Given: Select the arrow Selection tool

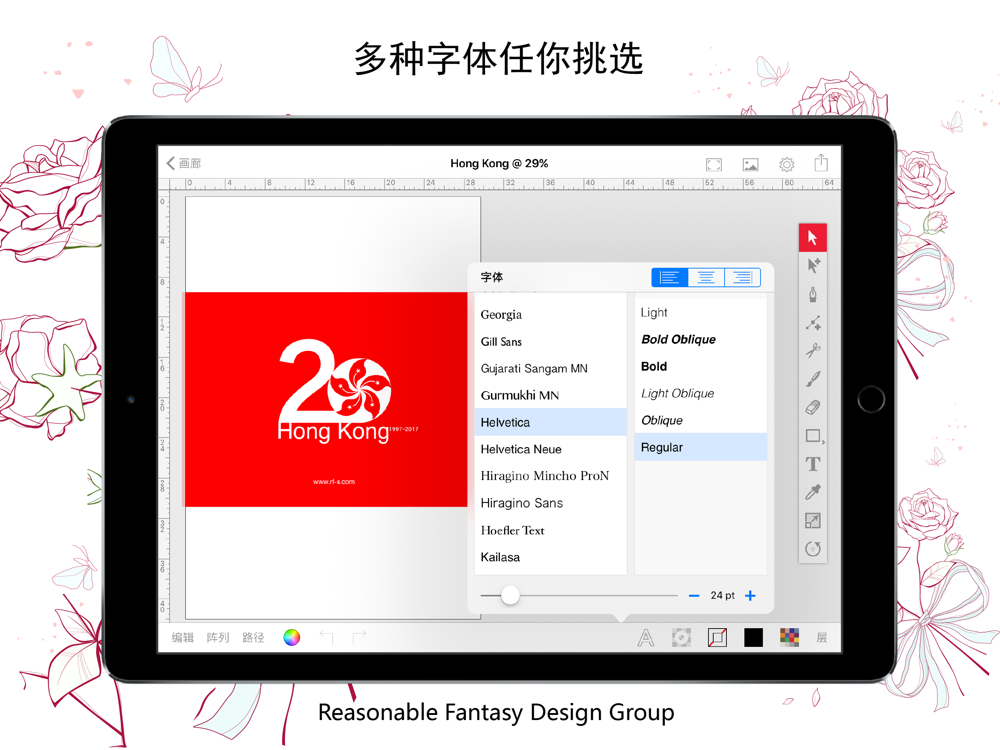Looking at the screenshot, I should [x=812, y=238].
